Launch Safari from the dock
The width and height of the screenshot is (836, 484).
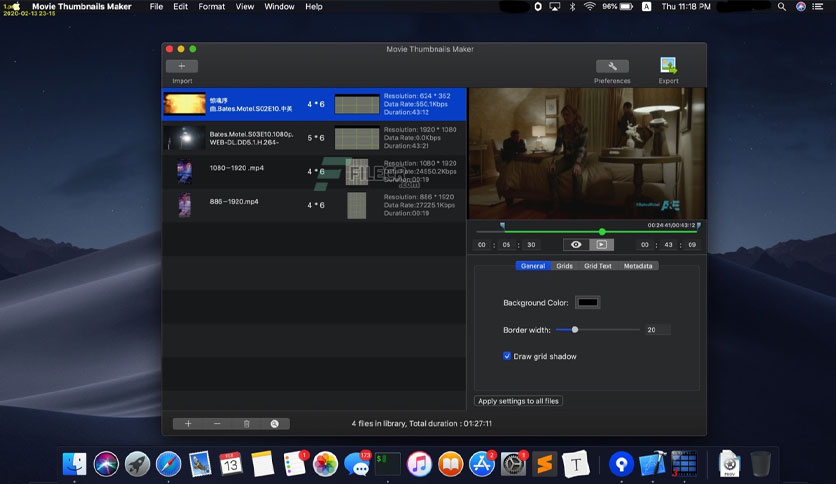pyautogui.click(x=168, y=463)
